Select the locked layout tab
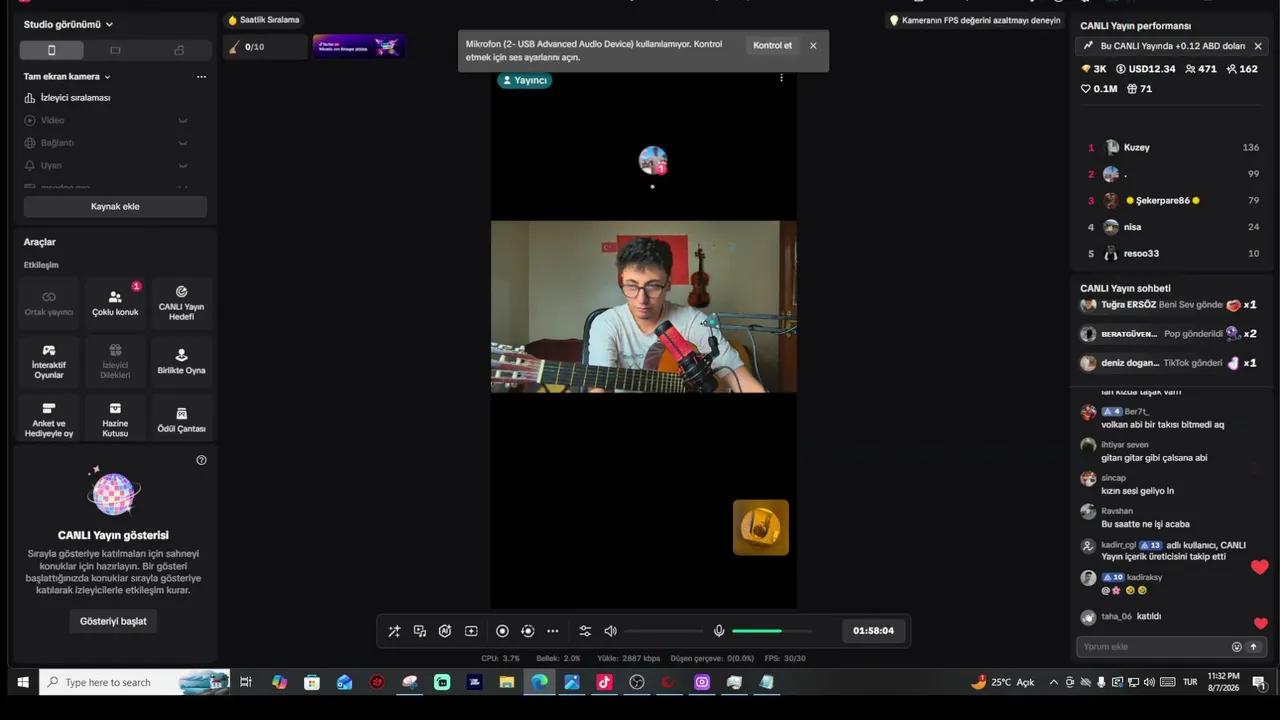The image size is (1280, 720). click(x=179, y=50)
